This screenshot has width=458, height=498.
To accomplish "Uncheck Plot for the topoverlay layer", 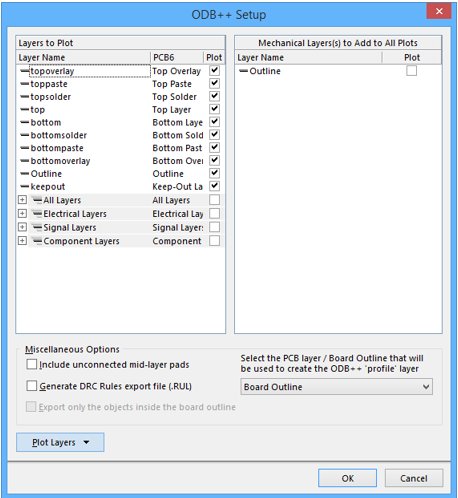I will (x=214, y=71).
